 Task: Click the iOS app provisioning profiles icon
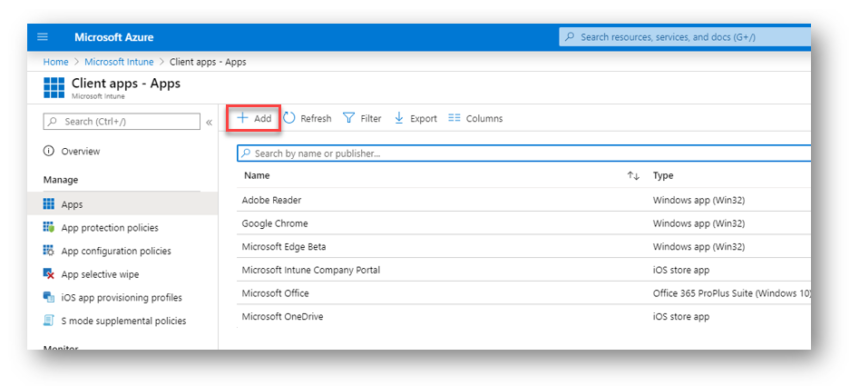(x=49, y=298)
